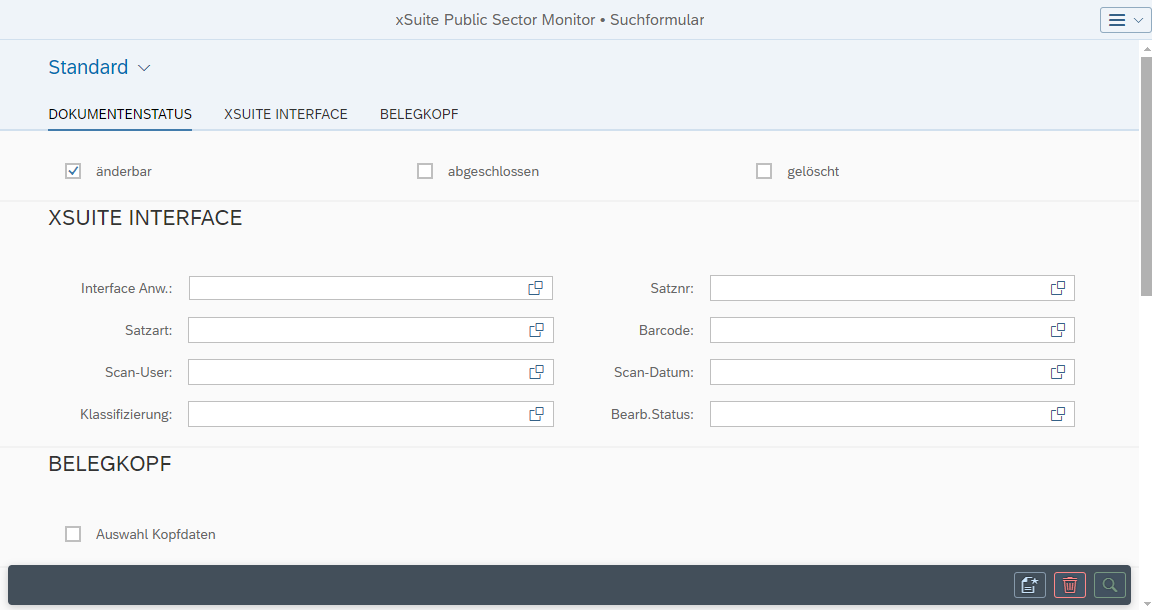Open value help for Interface Anw. field
Screen dimensions: 1152x610
[x=536, y=287]
